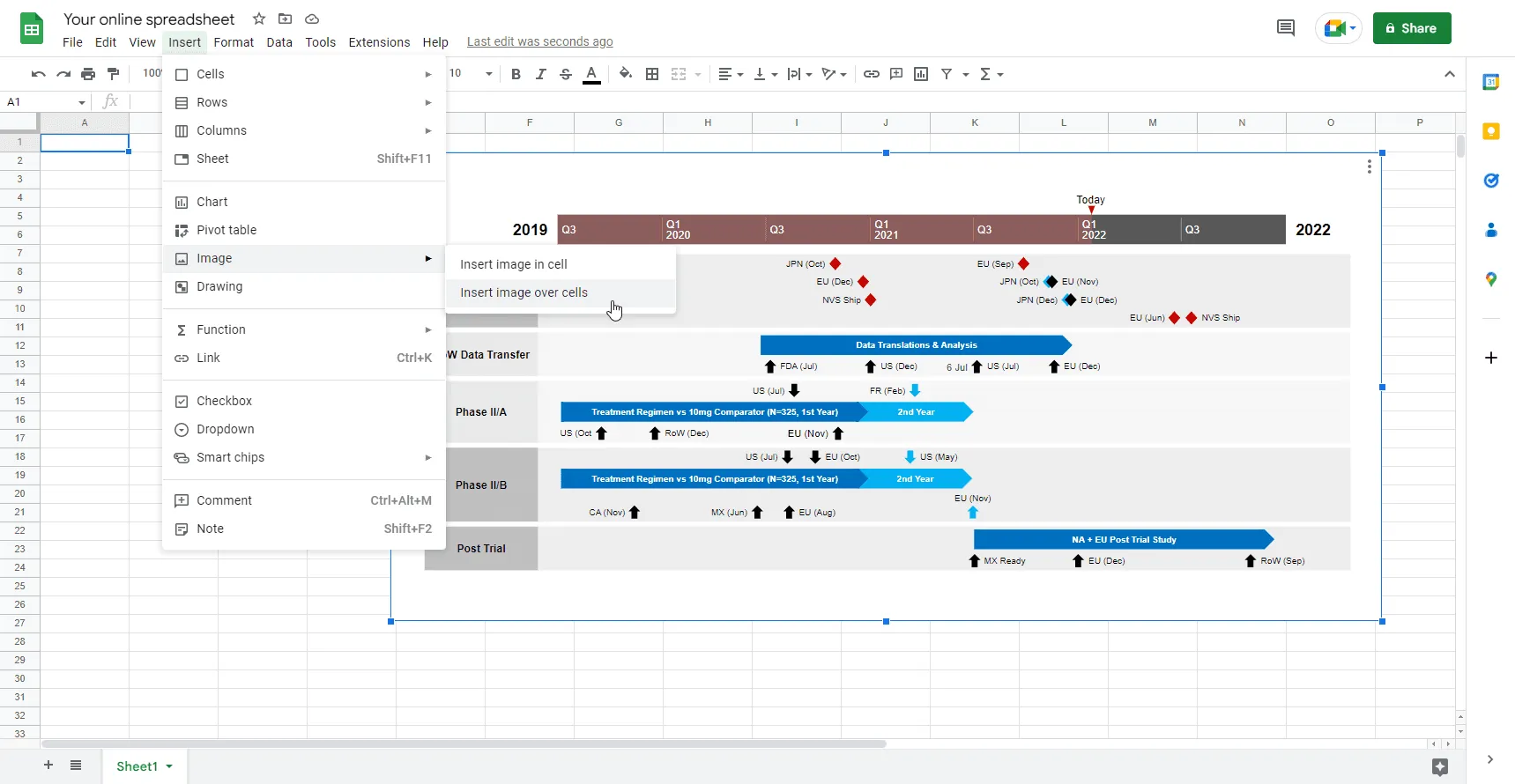This screenshot has height=784, width=1515.
Task: Click the insert link toolbar icon
Action: [x=871, y=74]
